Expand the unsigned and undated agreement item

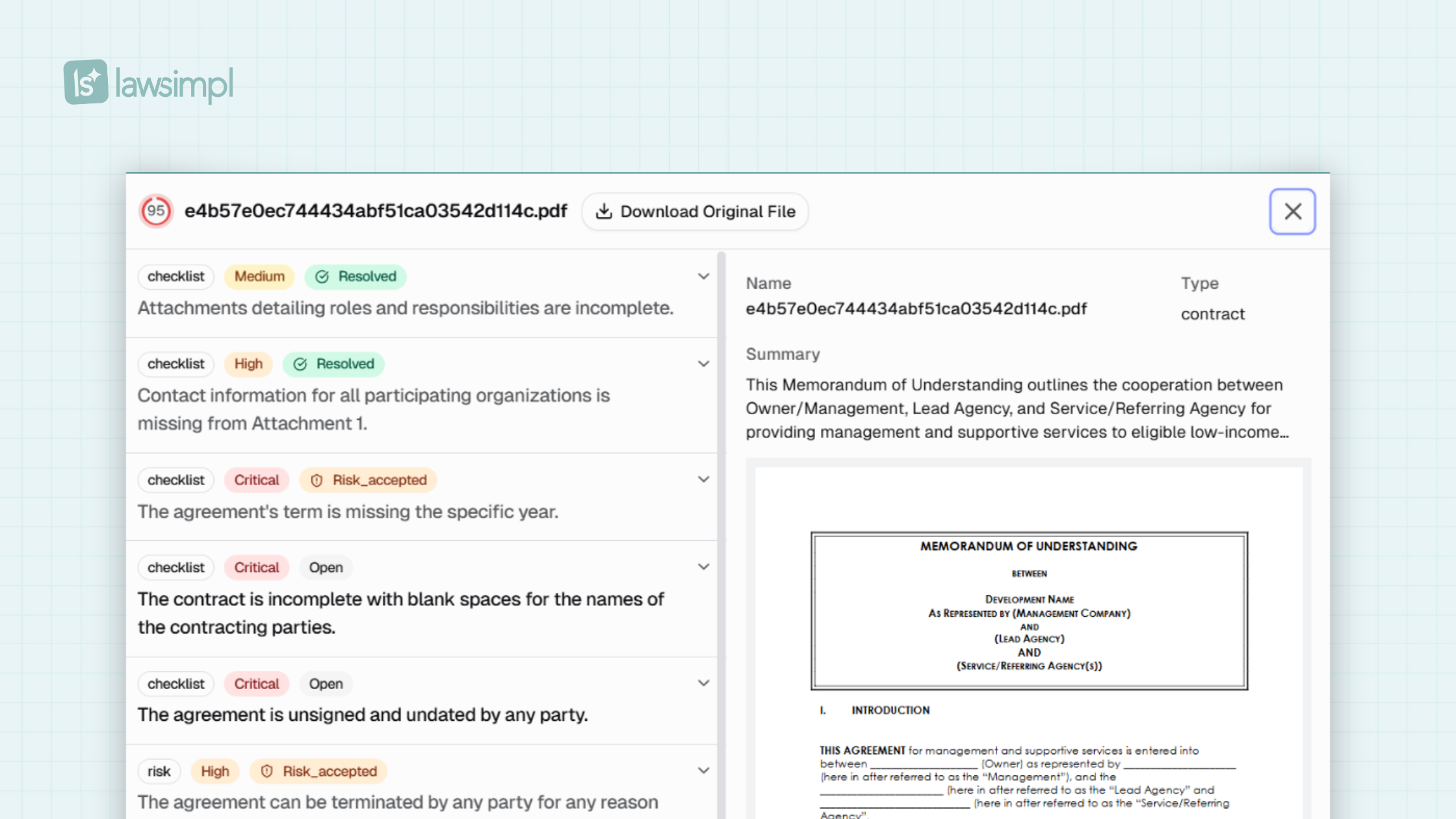703,683
